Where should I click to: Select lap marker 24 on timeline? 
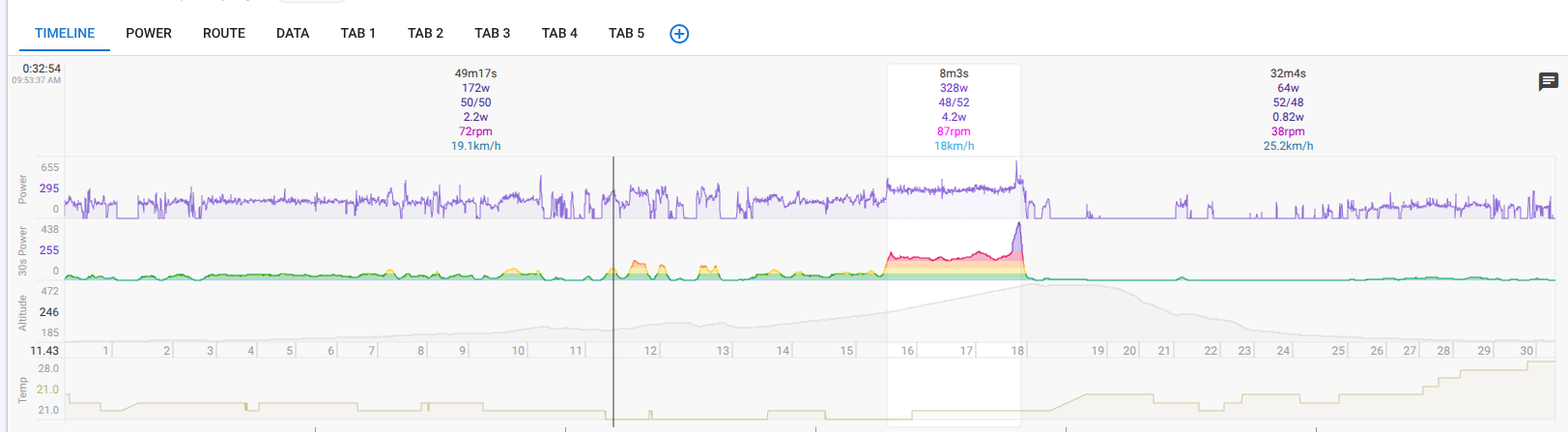(1283, 351)
